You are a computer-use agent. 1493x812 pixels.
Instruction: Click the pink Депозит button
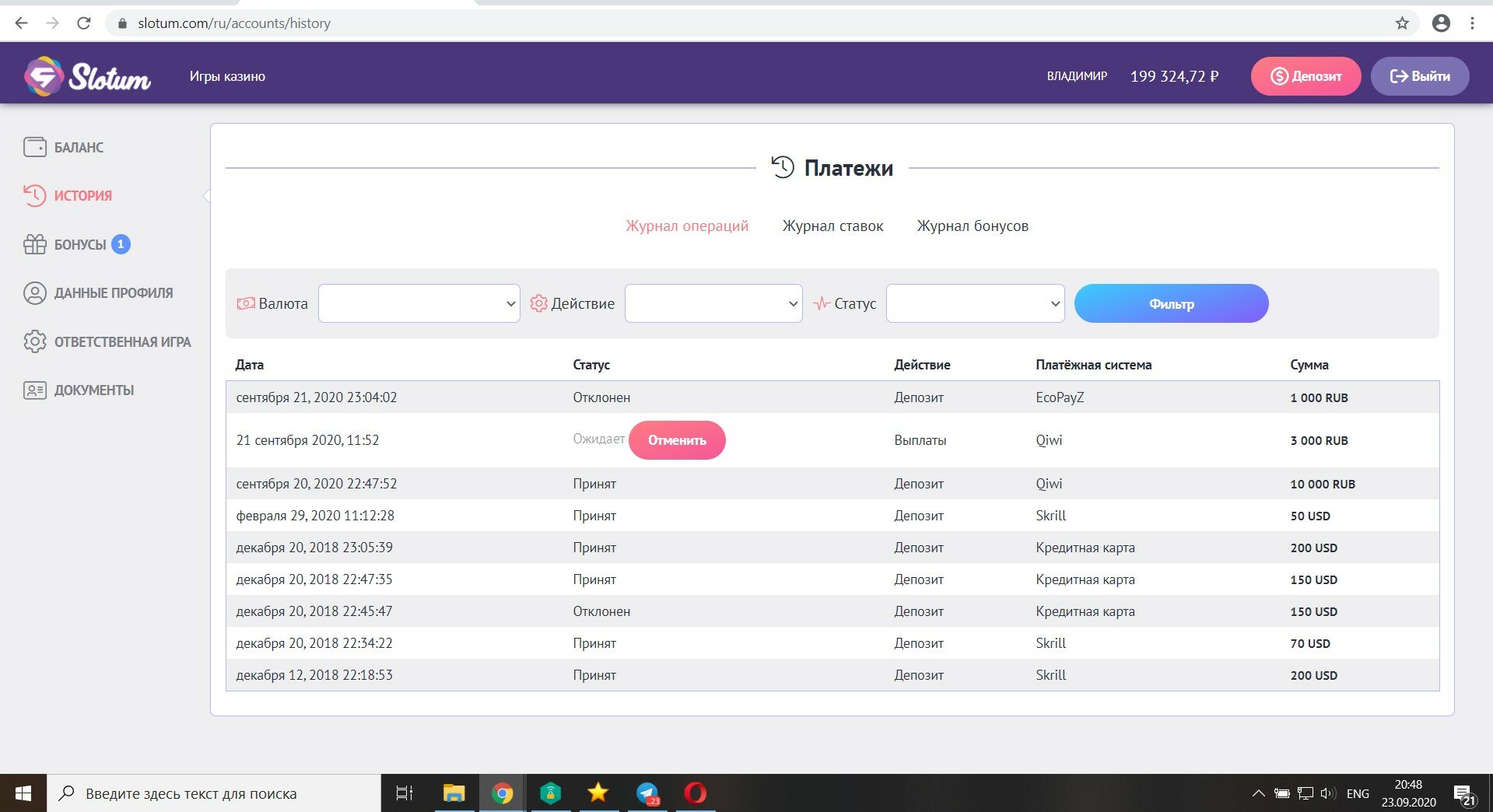pos(1305,76)
